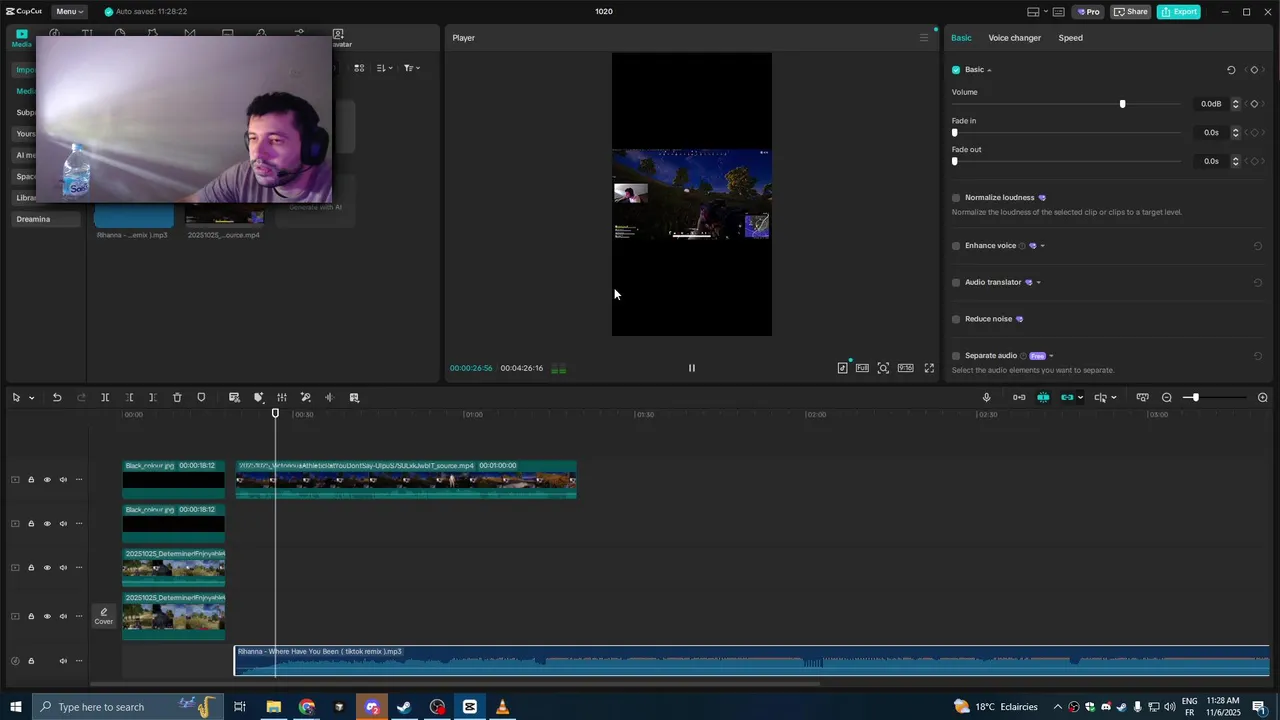Open VLC from the taskbar

click(x=502, y=707)
